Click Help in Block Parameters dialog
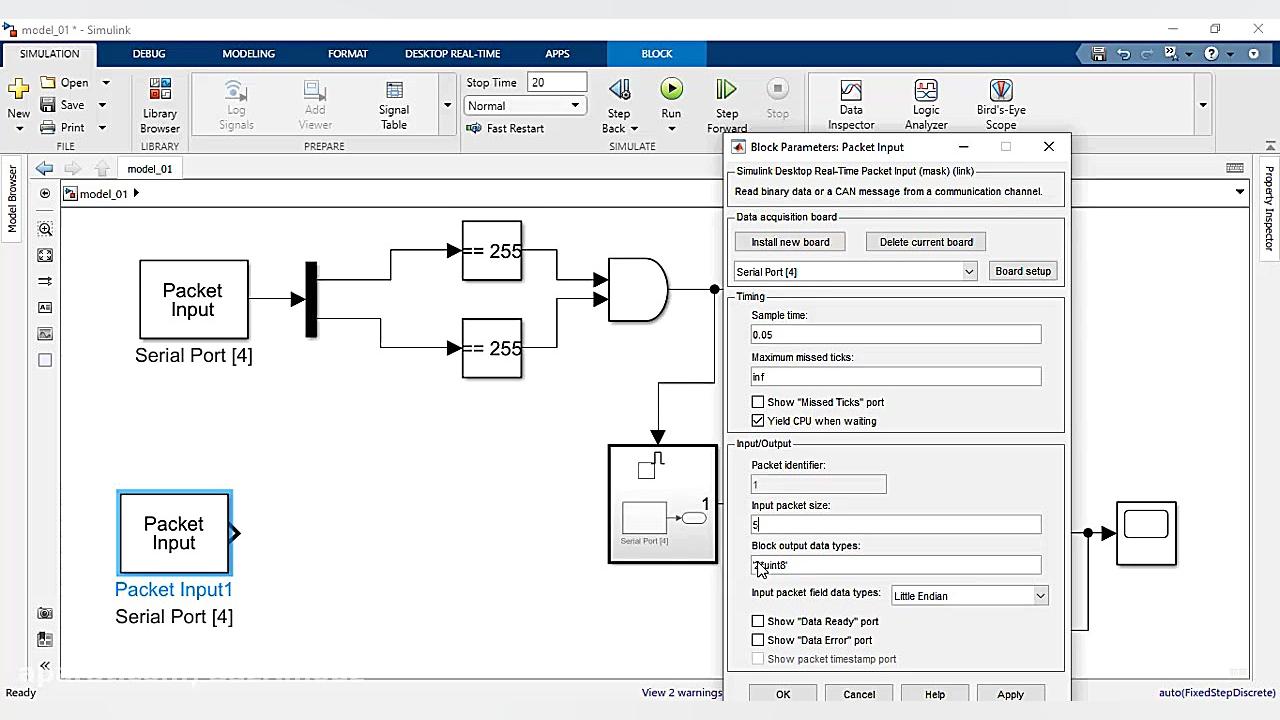The image size is (1280, 720). click(935, 694)
